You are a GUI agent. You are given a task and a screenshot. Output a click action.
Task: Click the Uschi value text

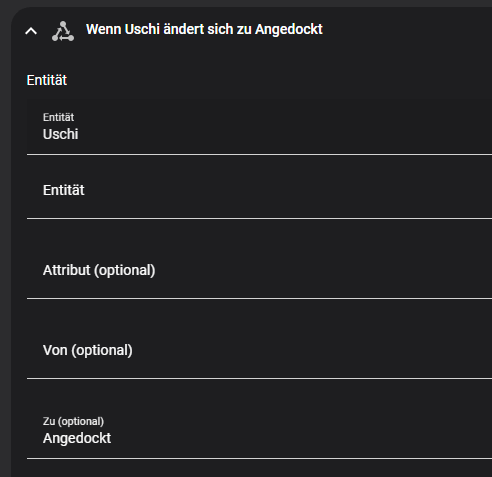[x=60, y=134]
